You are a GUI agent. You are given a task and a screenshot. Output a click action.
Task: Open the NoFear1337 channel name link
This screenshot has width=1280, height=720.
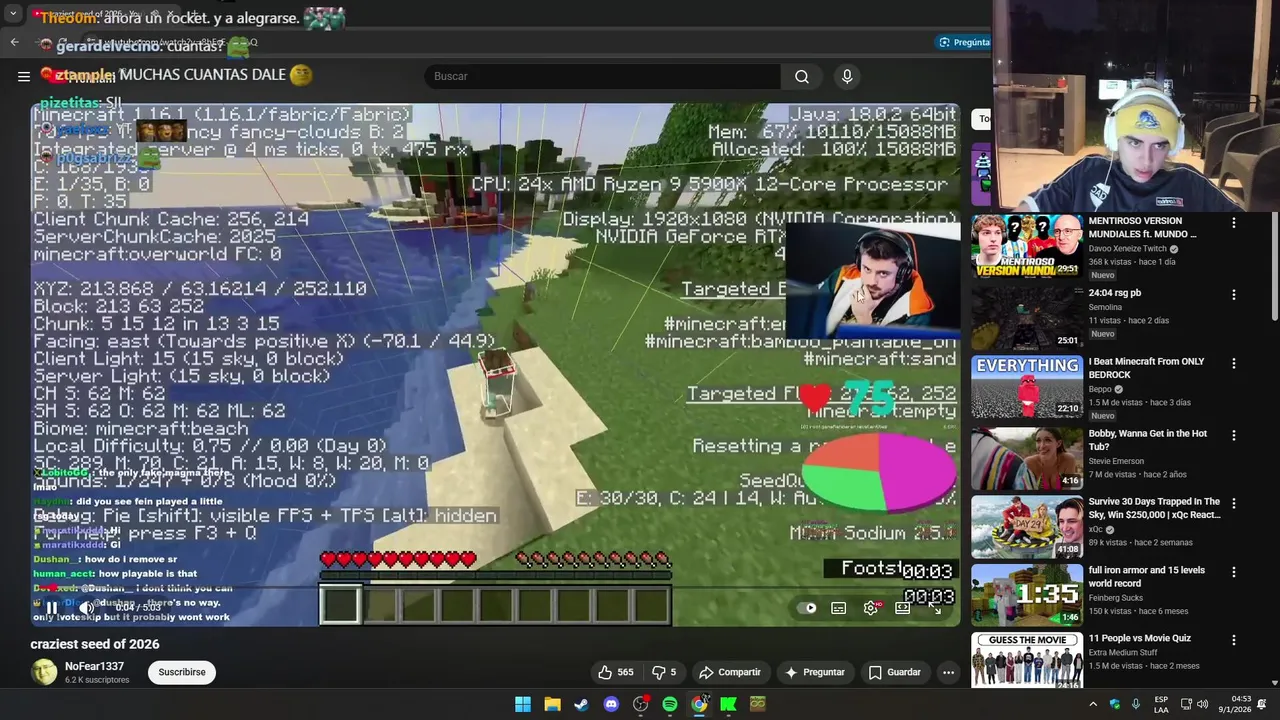(95, 666)
